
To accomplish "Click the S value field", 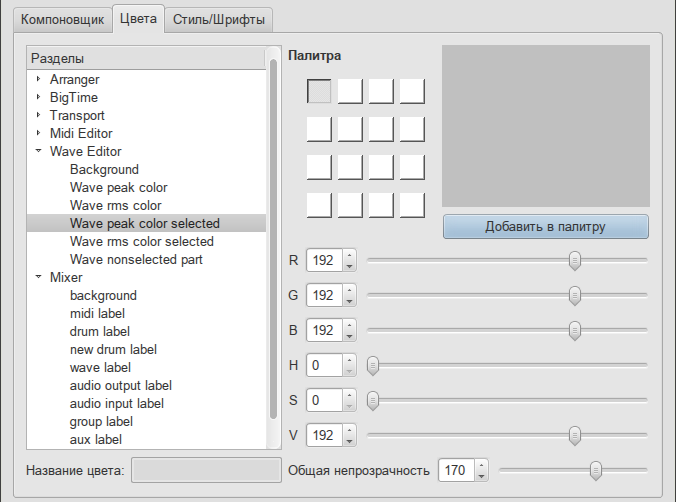I will 324,400.
